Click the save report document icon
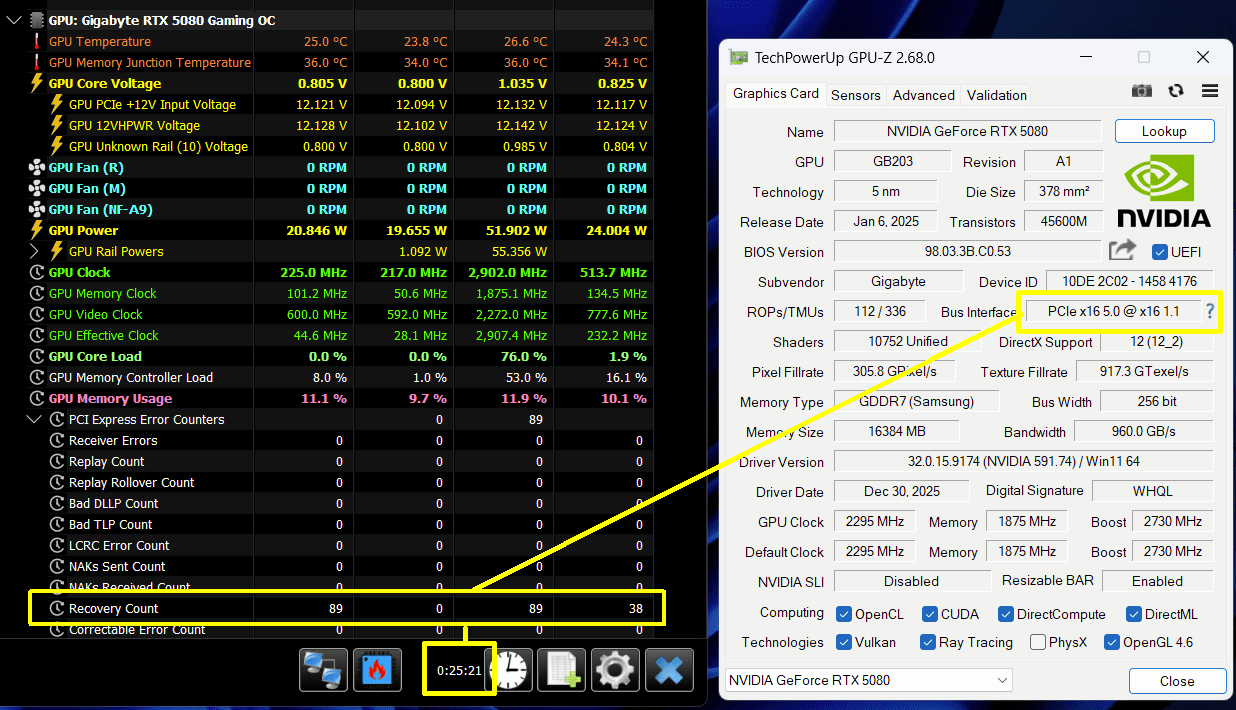Image resolution: width=1236 pixels, height=710 pixels. tap(561, 669)
